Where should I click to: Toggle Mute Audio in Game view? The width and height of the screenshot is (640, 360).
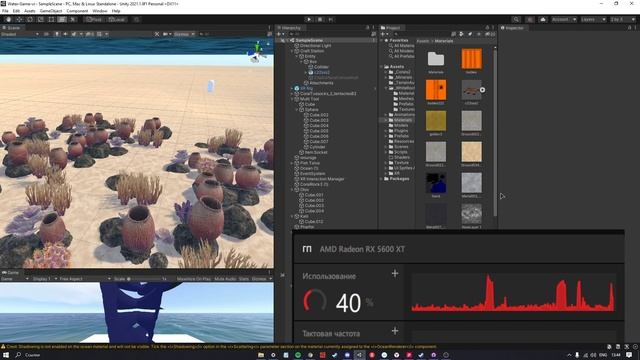pyautogui.click(x=225, y=279)
